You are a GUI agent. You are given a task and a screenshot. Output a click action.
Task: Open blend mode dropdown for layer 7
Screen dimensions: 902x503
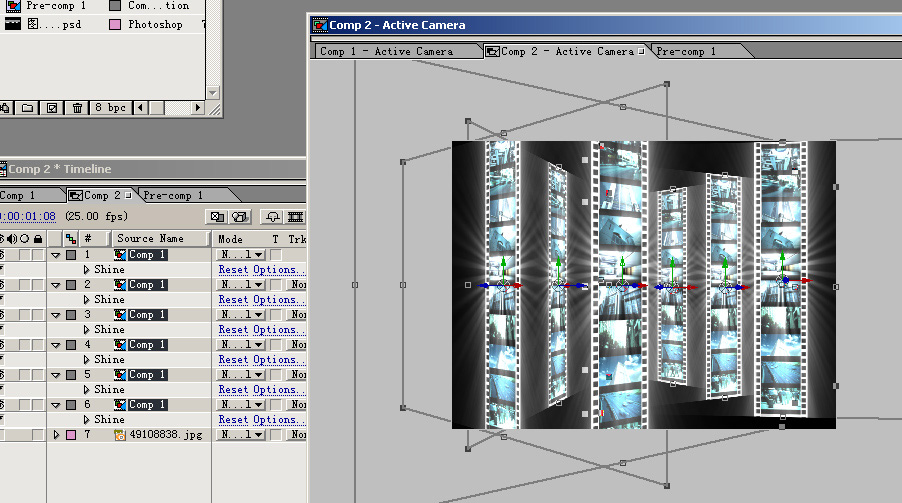(240, 435)
